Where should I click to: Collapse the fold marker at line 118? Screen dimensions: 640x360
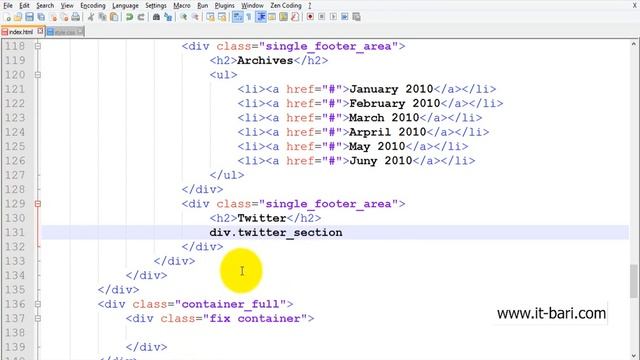[38, 46]
